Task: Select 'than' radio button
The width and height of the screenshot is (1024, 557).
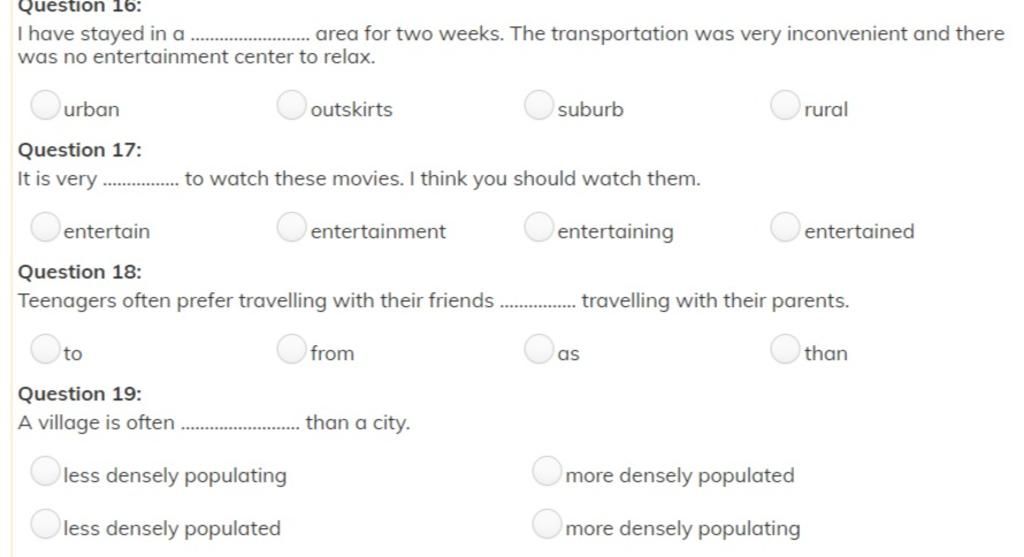Action: pyautogui.click(x=785, y=349)
